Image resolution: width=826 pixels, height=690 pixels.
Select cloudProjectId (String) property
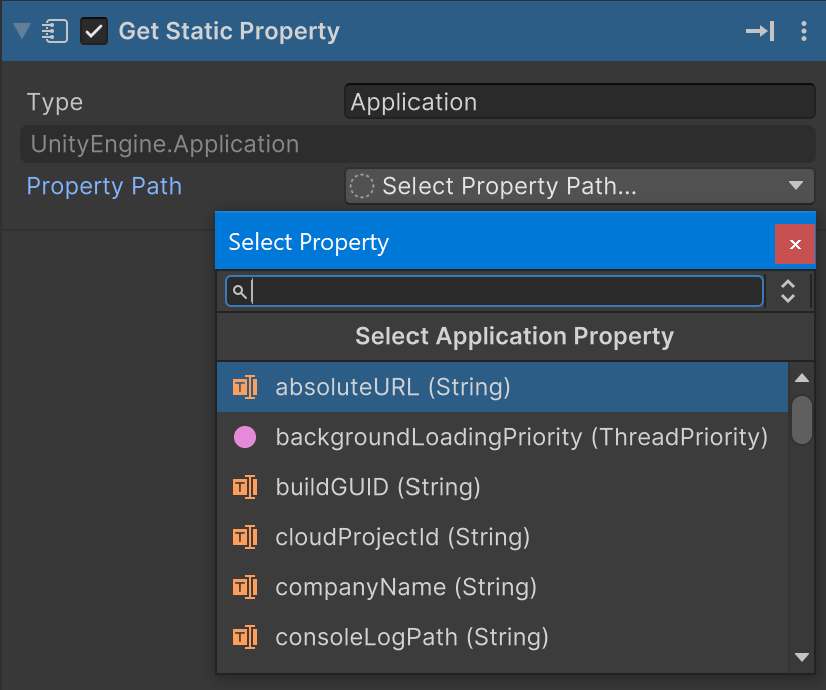[x=502, y=537]
